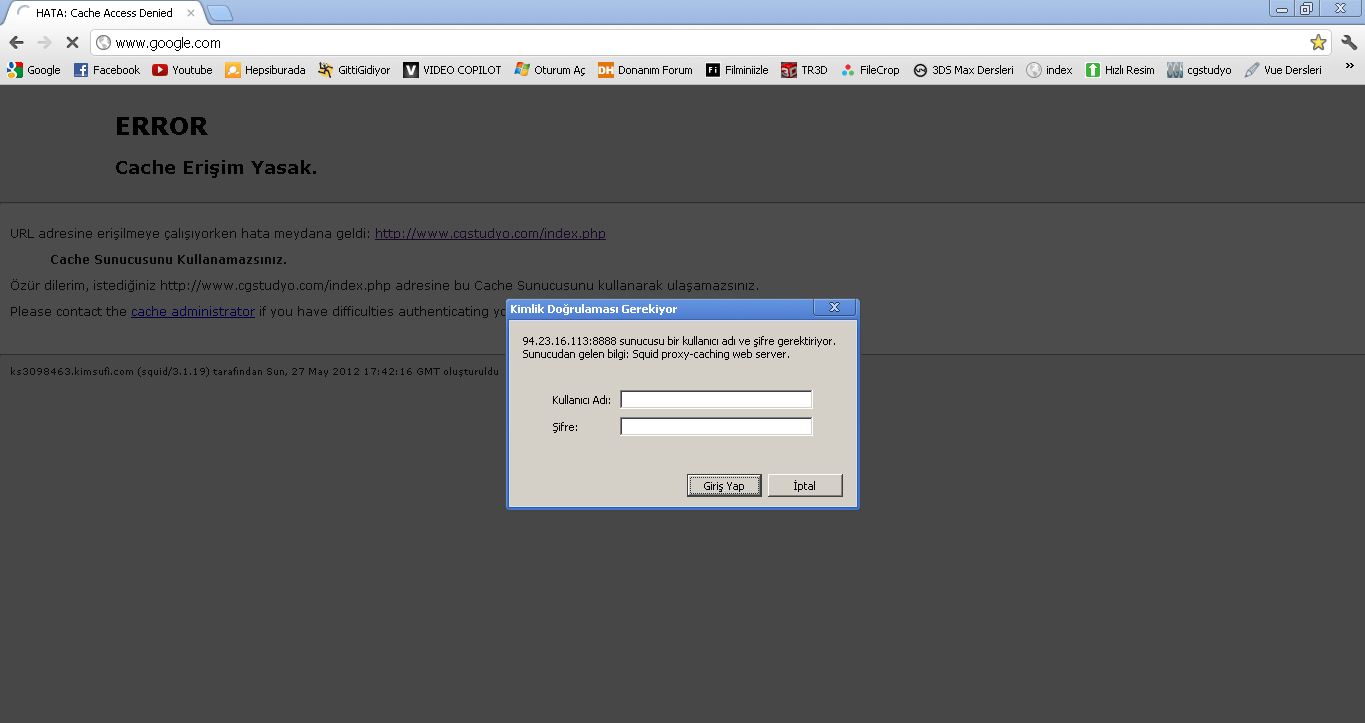Open the Chrome wrench menu

point(1349,42)
